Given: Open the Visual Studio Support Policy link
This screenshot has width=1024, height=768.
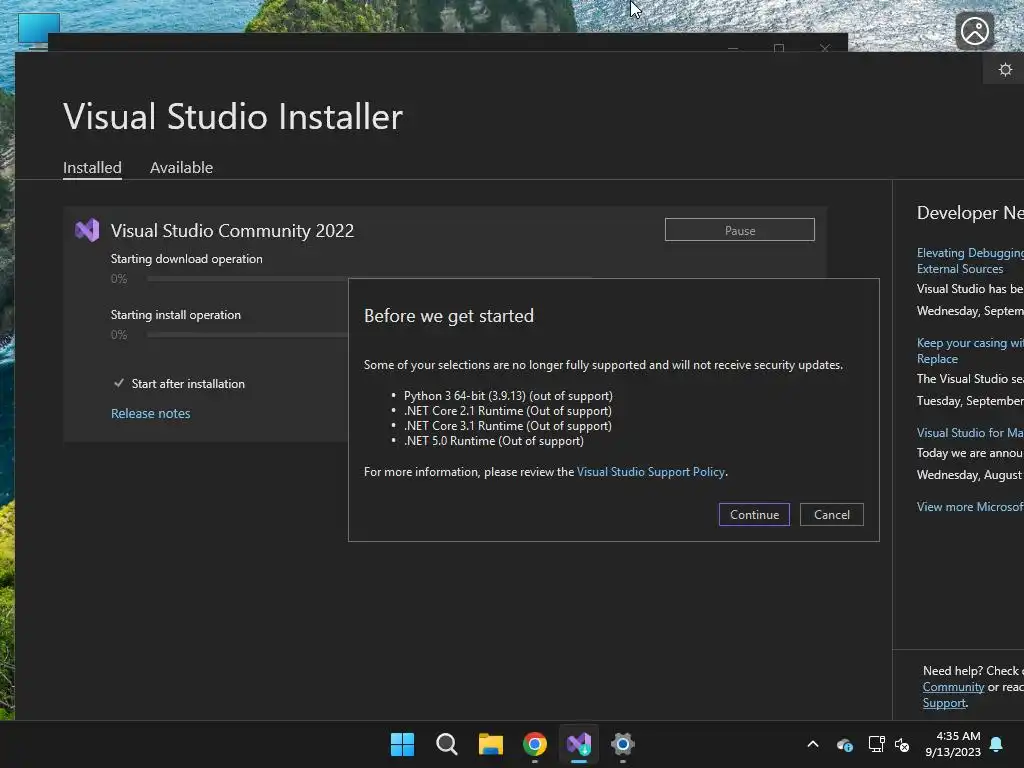Looking at the screenshot, I should click(650, 472).
